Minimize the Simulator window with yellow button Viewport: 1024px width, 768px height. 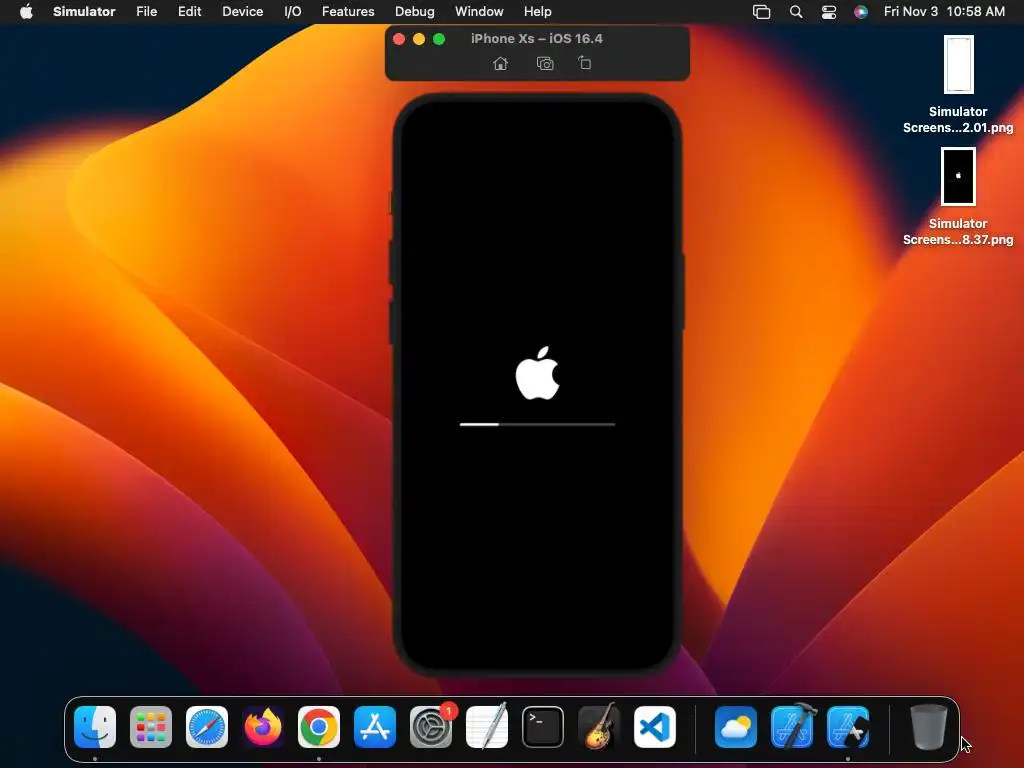419,39
